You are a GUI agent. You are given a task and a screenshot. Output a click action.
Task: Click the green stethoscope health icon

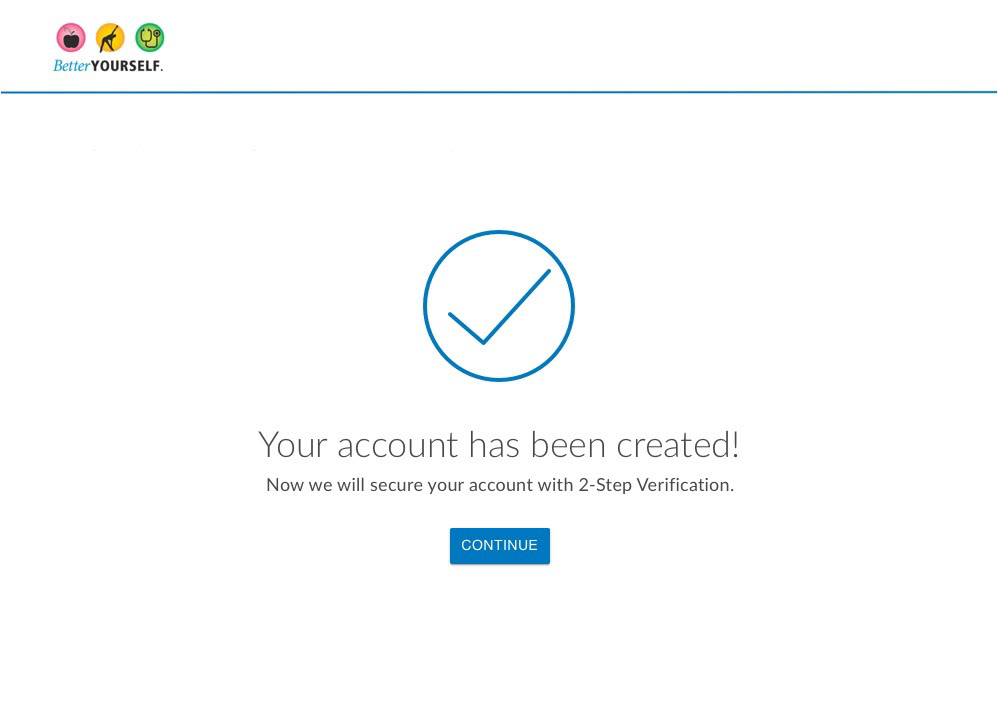click(150, 38)
